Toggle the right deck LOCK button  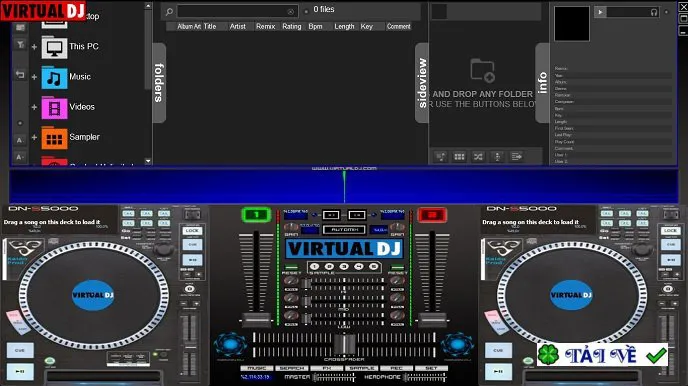(x=670, y=231)
